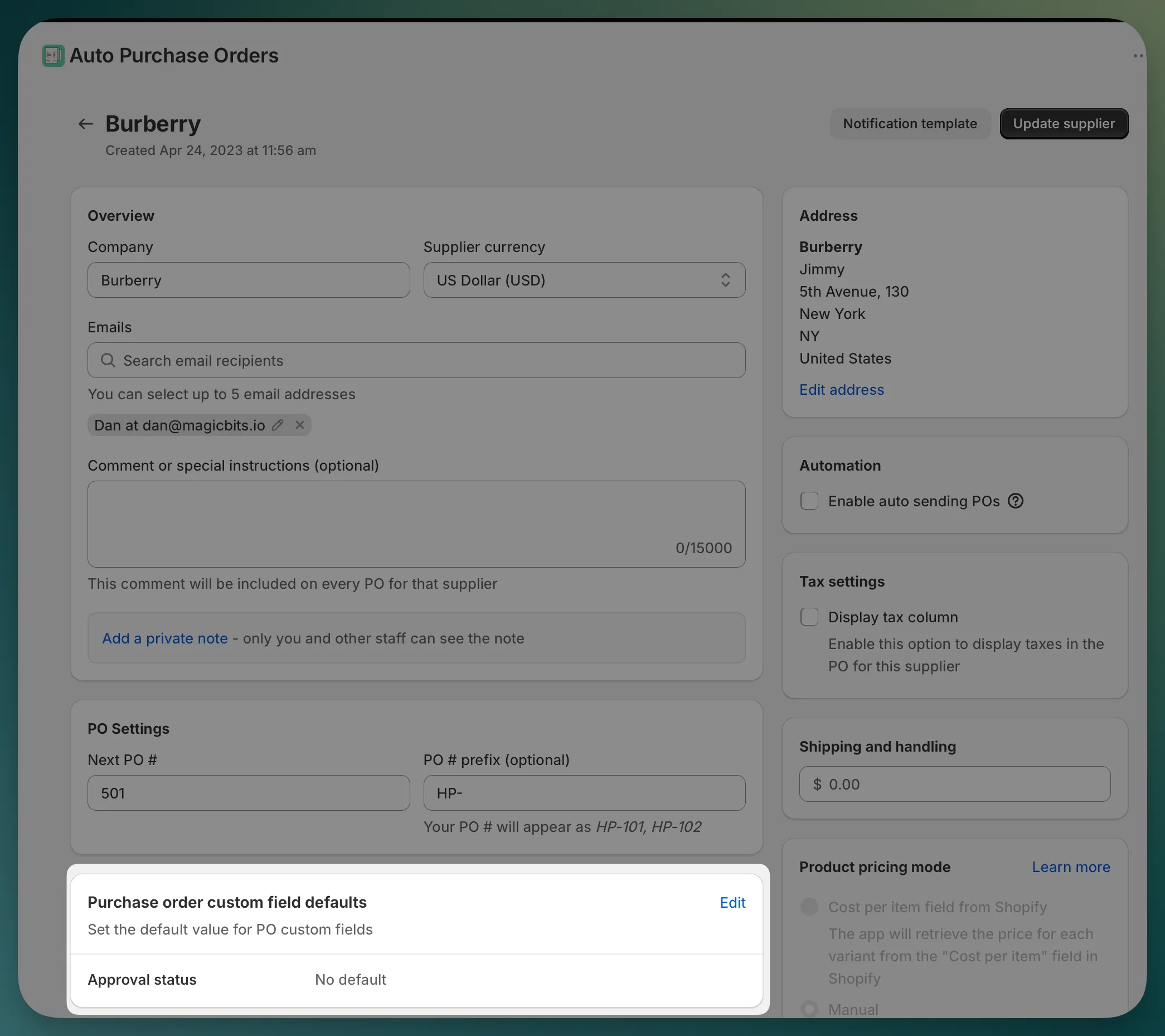Viewport: 1165px width, 1036px height.
Task: Click the Notification template button
Action: (x=910, y=124)
